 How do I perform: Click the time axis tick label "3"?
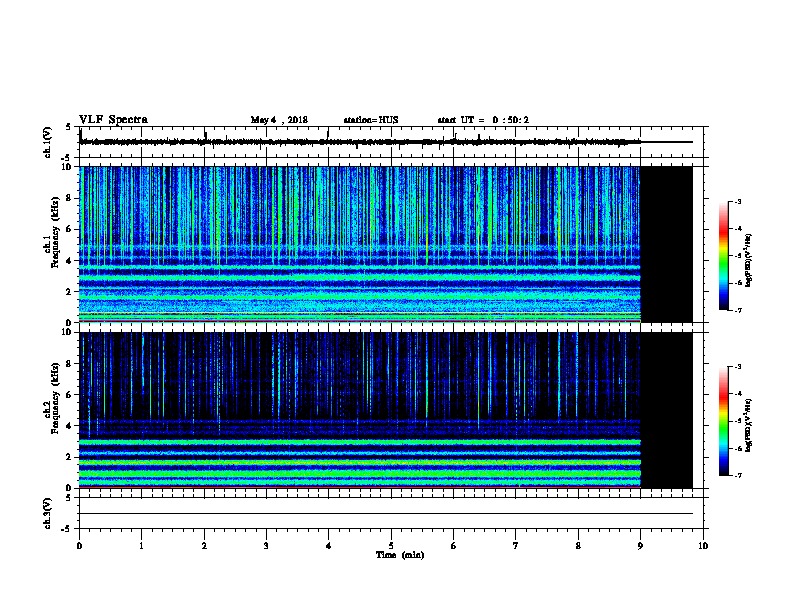point(266,546)
